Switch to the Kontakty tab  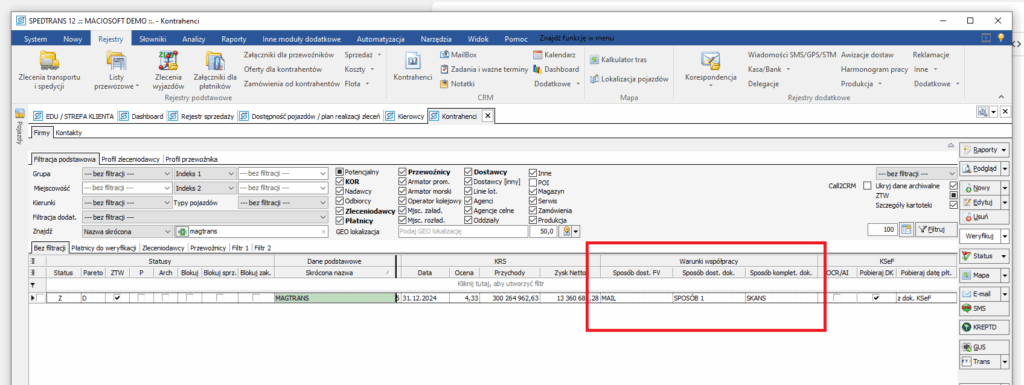coord(68,132)
